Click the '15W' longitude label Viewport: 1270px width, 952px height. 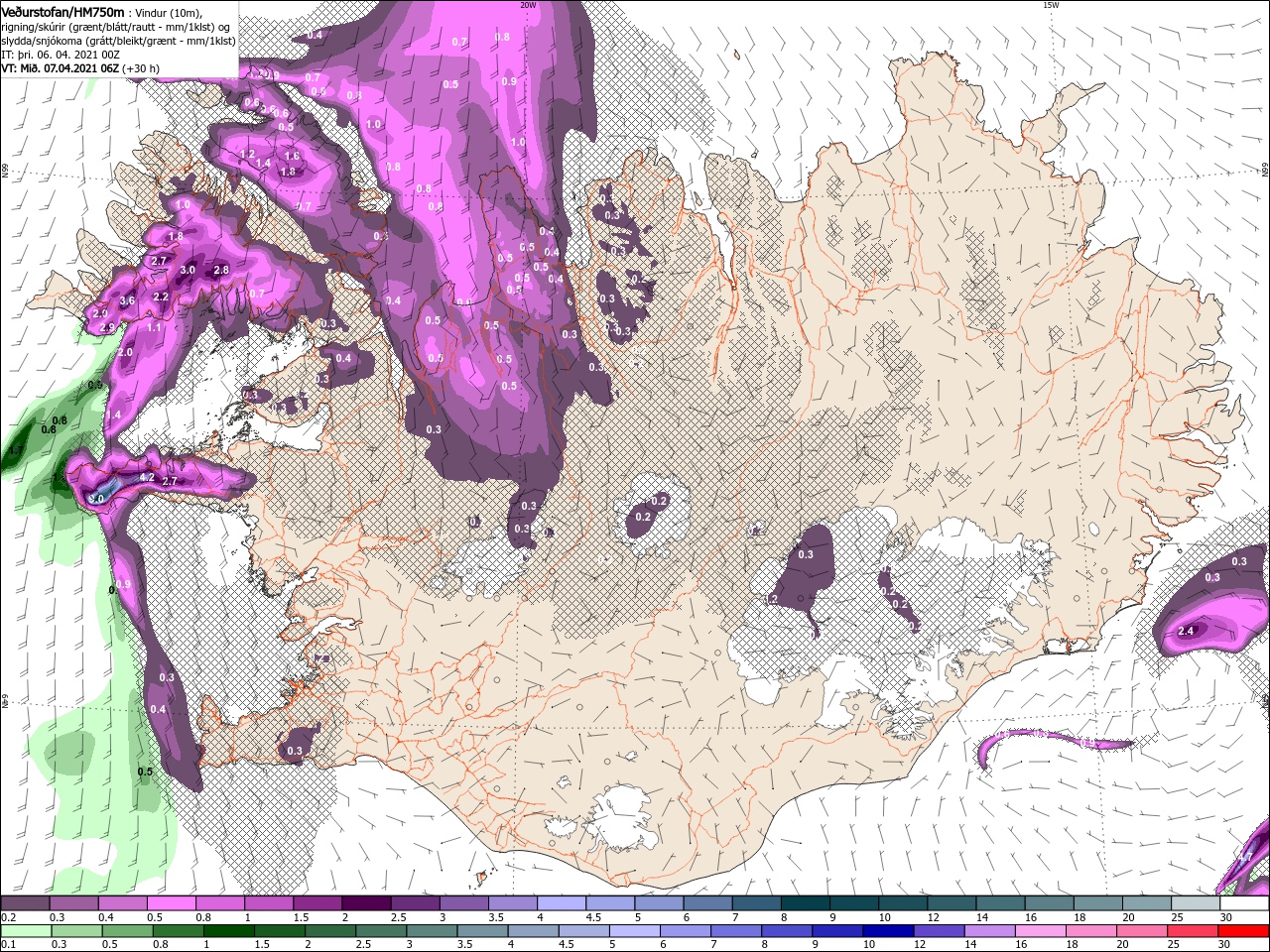(1051, 5)
